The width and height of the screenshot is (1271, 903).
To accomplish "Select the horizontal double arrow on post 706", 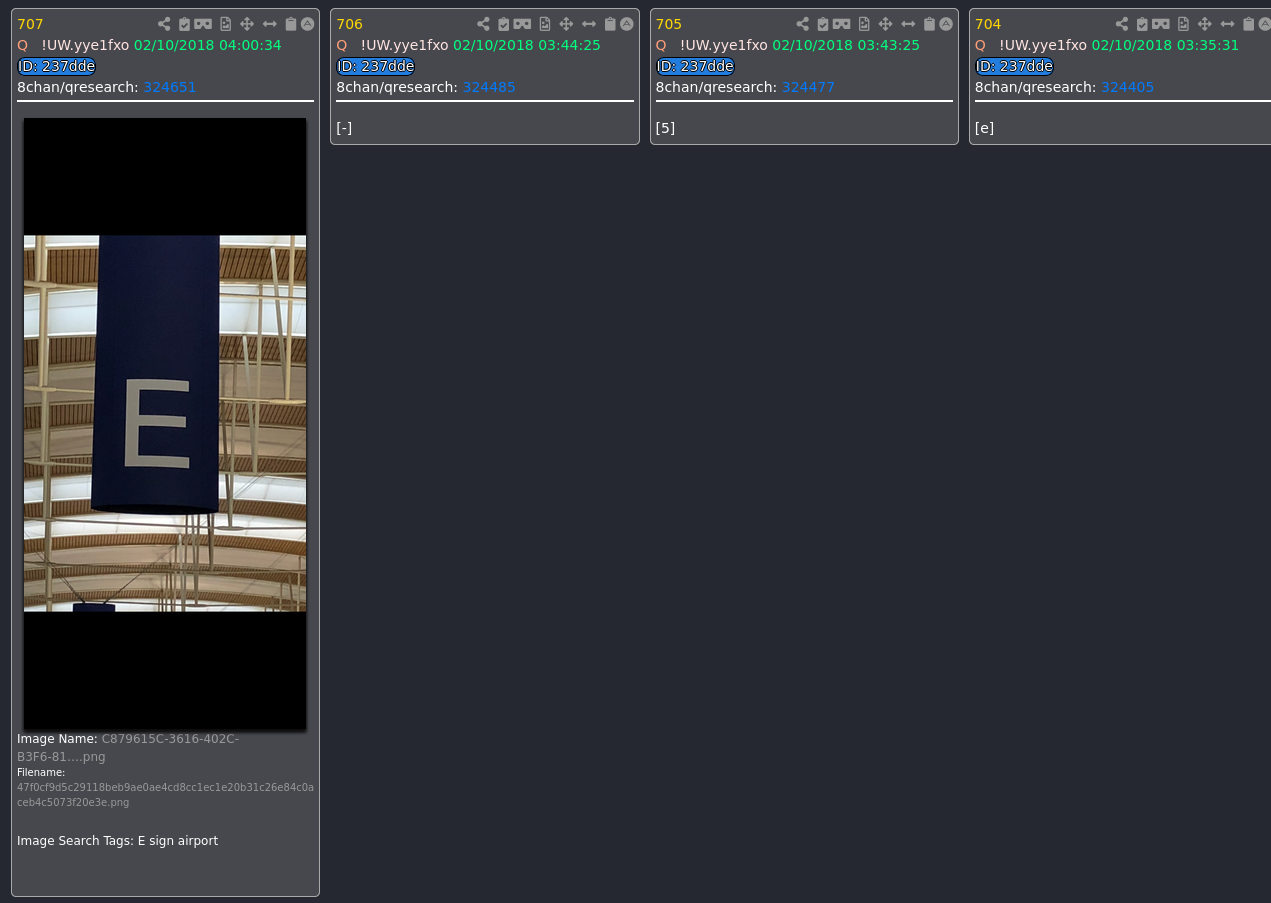I will [588, 24].
